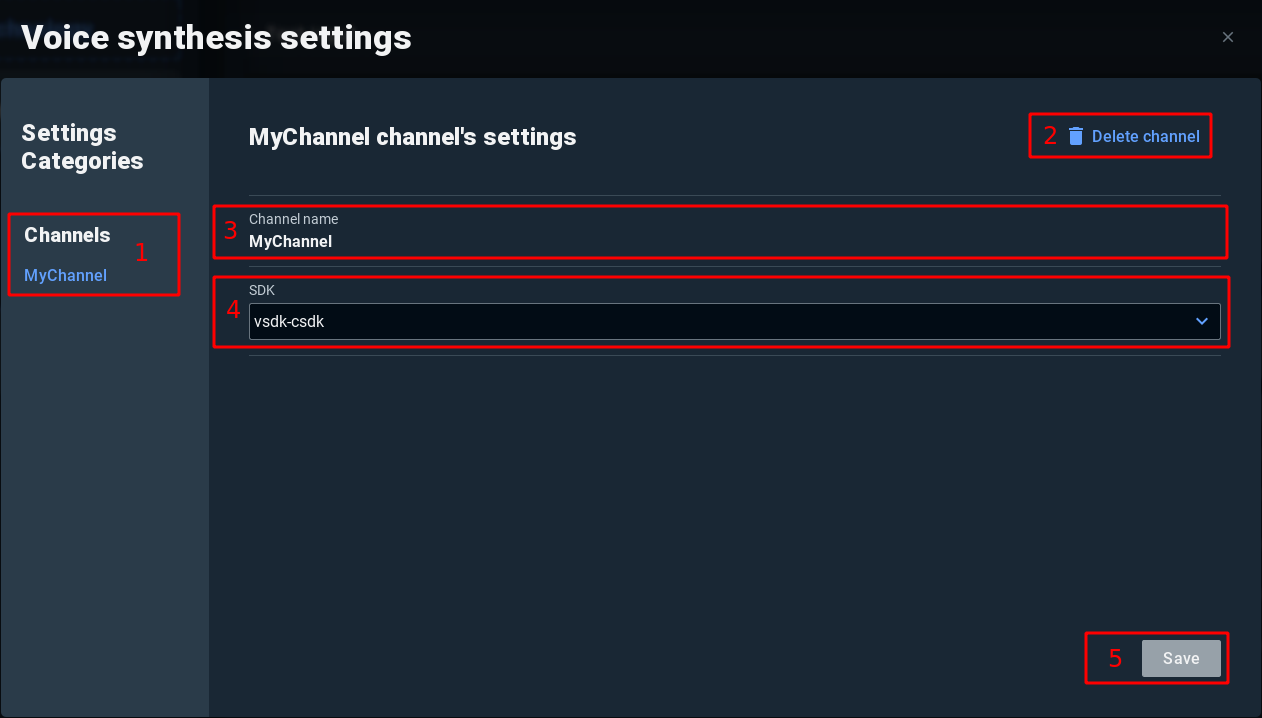Click the selected vsdk-csdk value text
The width and height of the screenshot is (1262, 718).
(289, 321)
